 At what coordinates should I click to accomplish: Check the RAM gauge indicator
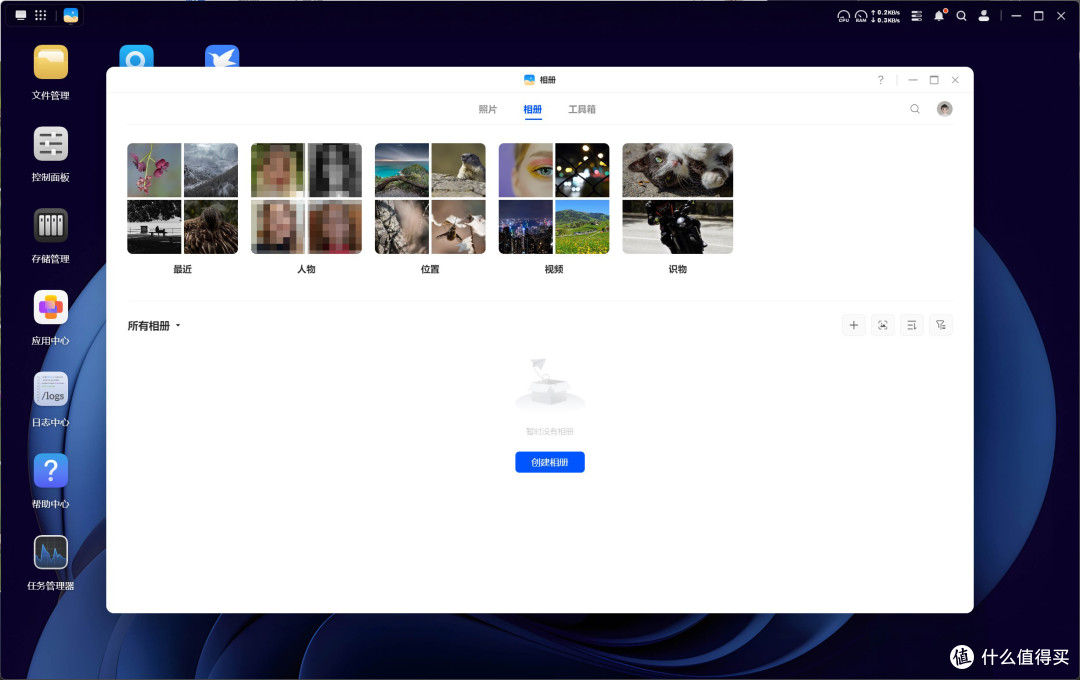coord(861,16)
